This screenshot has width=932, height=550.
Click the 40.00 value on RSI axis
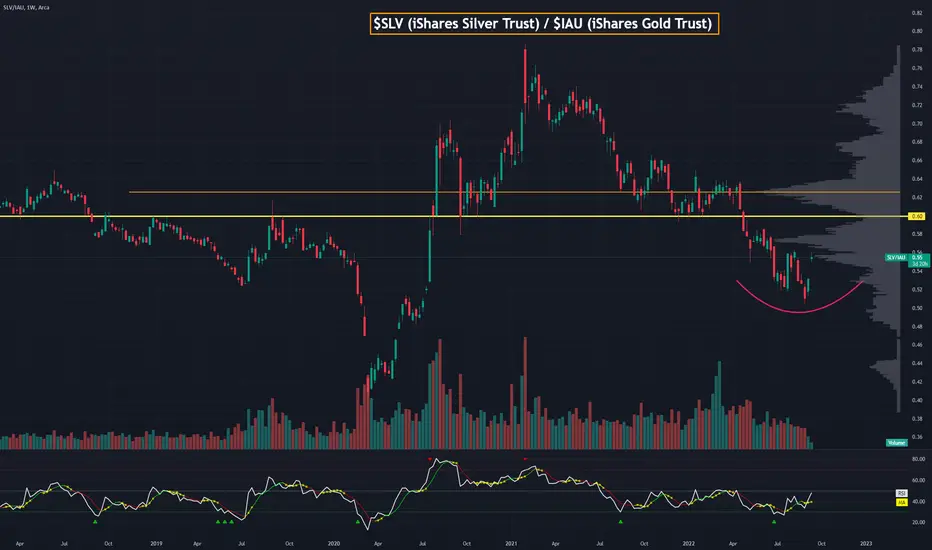click(x=918, y=501)
